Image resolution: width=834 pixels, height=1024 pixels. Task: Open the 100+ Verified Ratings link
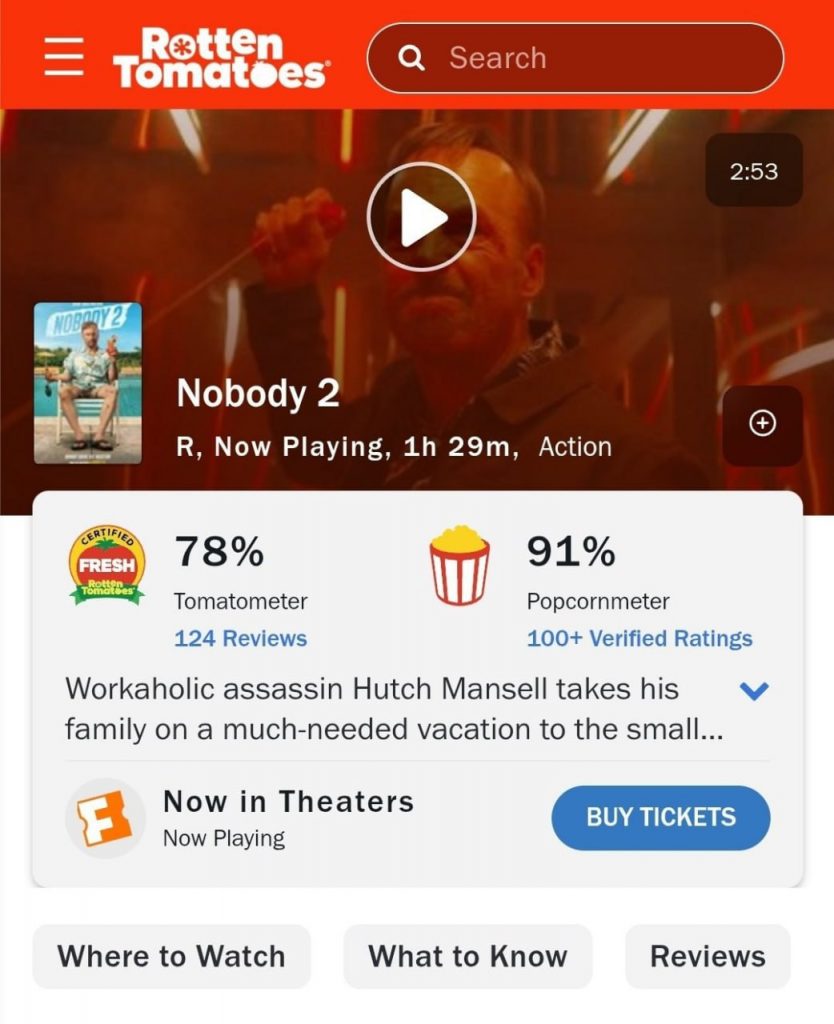click(639, 638)
